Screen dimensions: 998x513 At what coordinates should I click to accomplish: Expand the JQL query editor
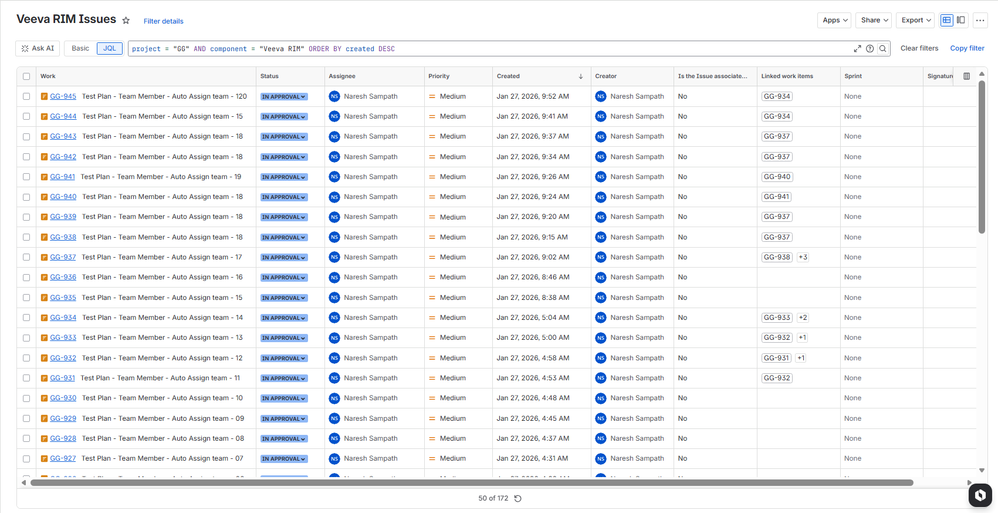(857, 48)
